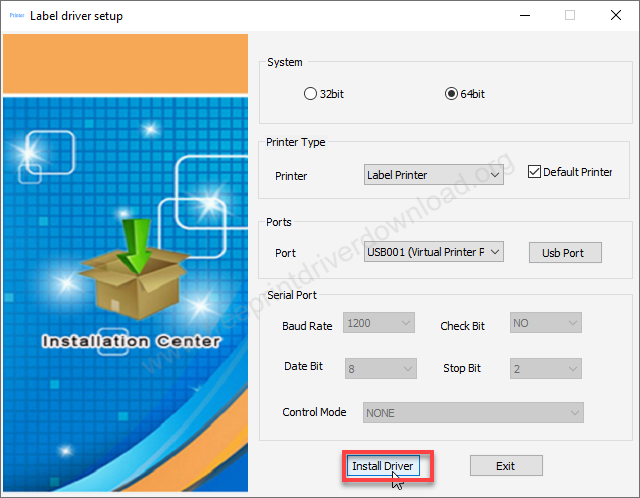The width and height of the screenshot is (640, 498).
Task: Close the Label driver setup window
Action: click(x=614, y=16)
